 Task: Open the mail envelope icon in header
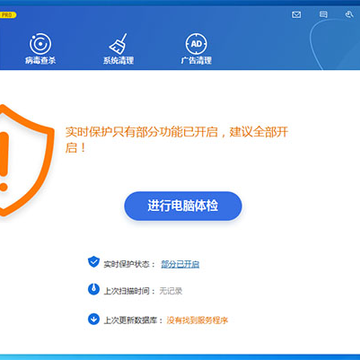[296, 15]
